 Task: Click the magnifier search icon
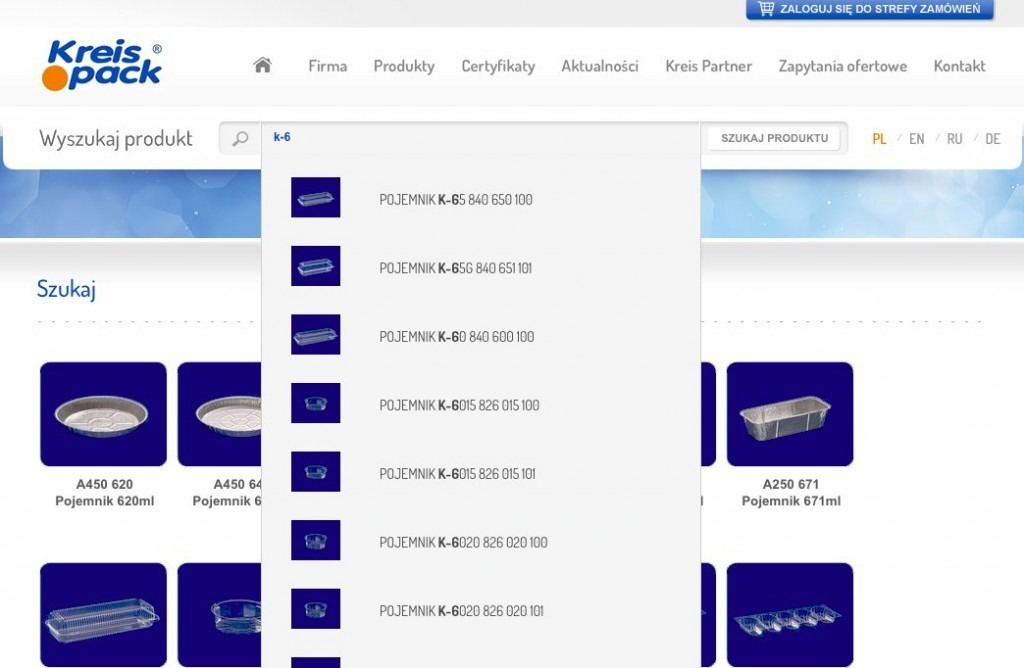pos(240,138)
